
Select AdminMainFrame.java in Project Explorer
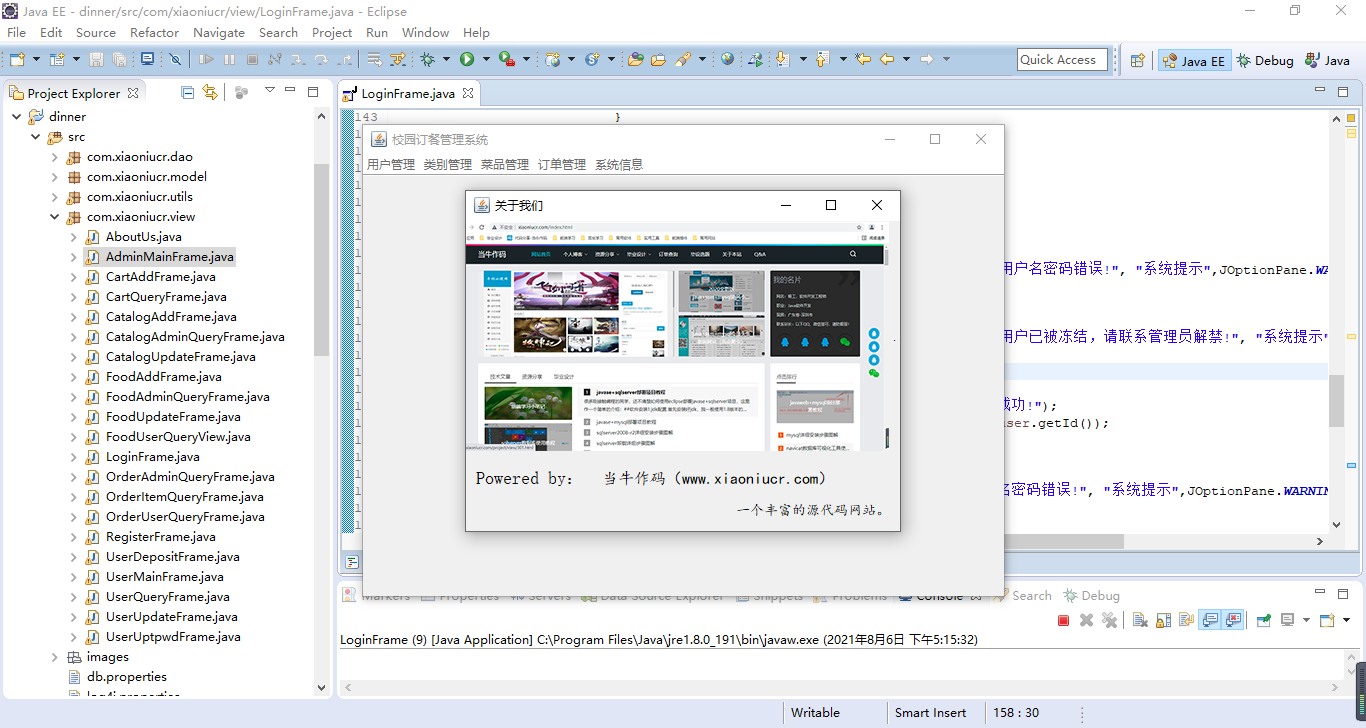[169, 257]
